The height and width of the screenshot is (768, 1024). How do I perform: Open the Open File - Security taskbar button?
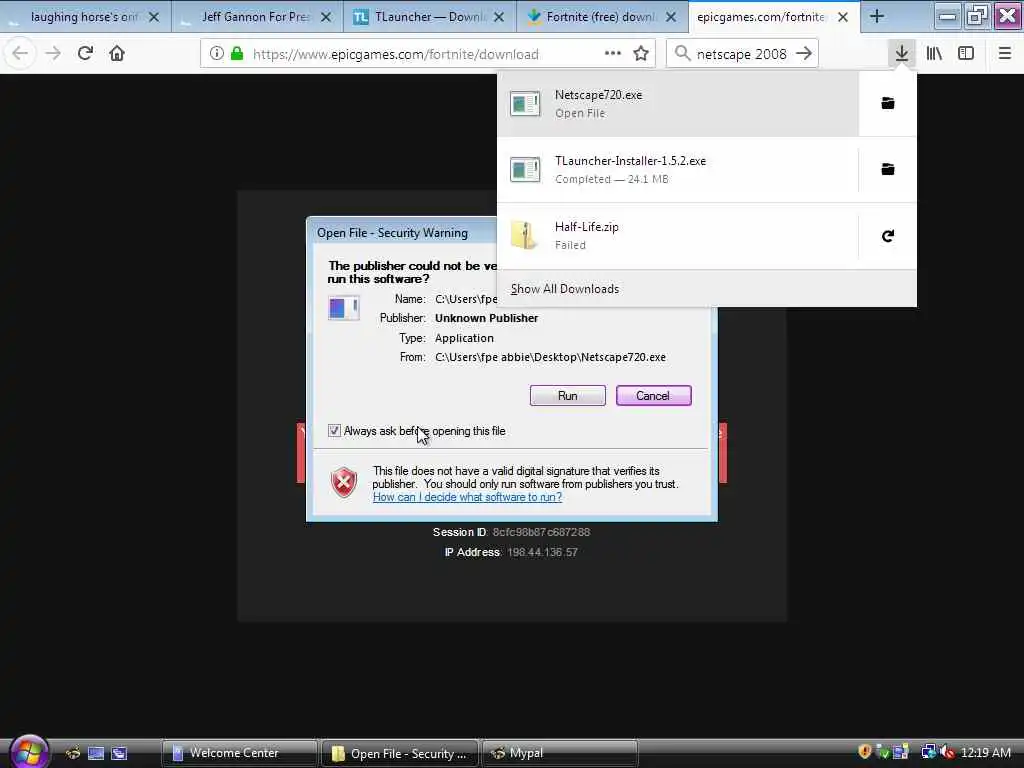pyautogui.click(x=400, y=753)
